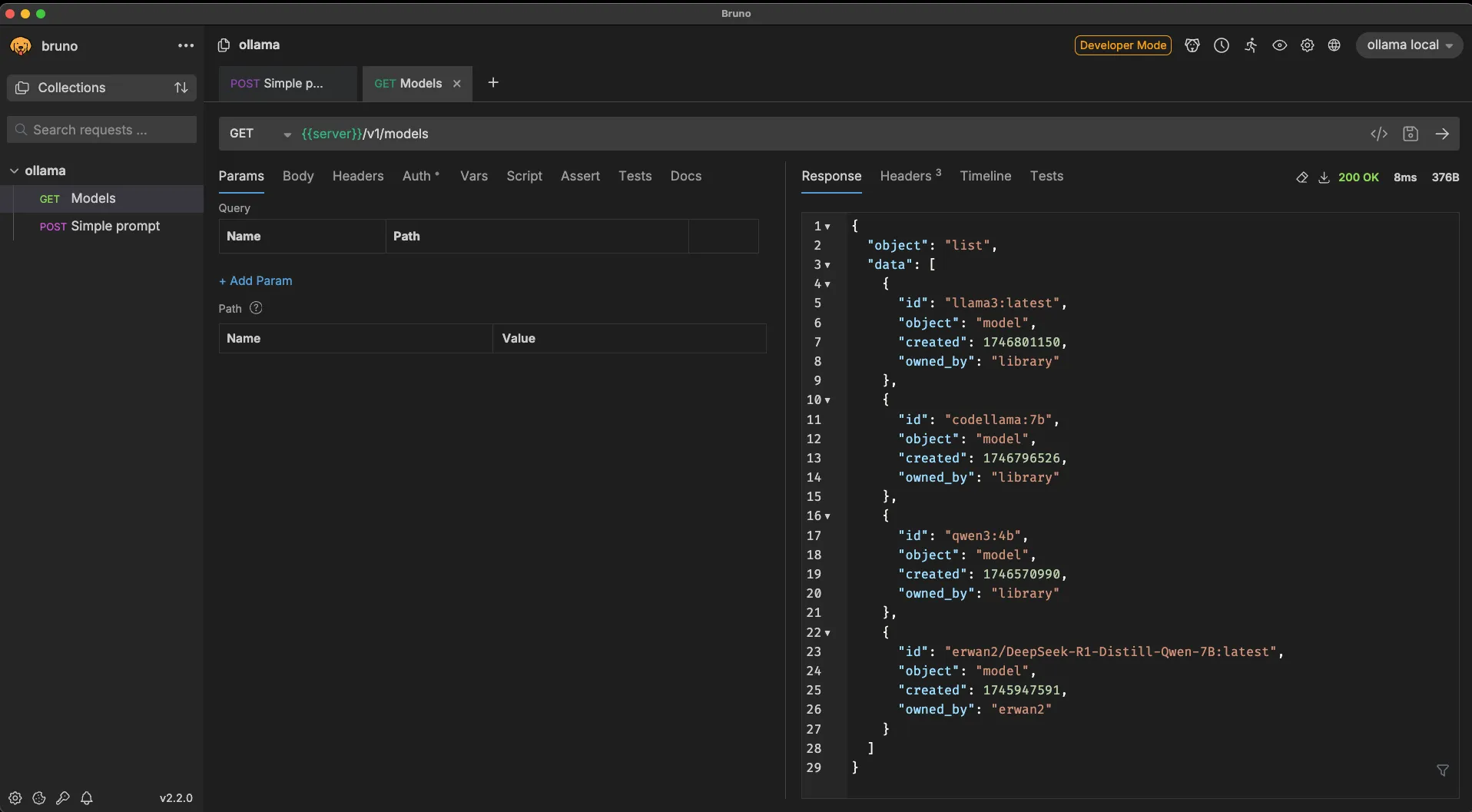Click the eye variables icon in top bar
1472x812 pixels.
pos(1279,45)
